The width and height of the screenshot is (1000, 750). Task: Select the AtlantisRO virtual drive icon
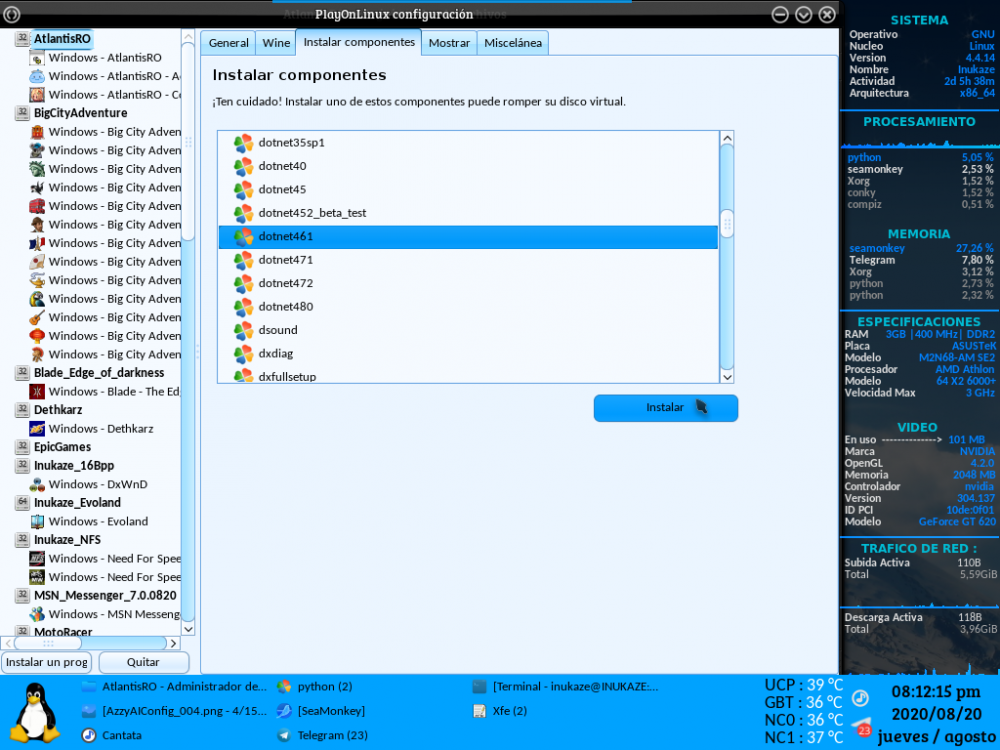click(x=22, y=39)
